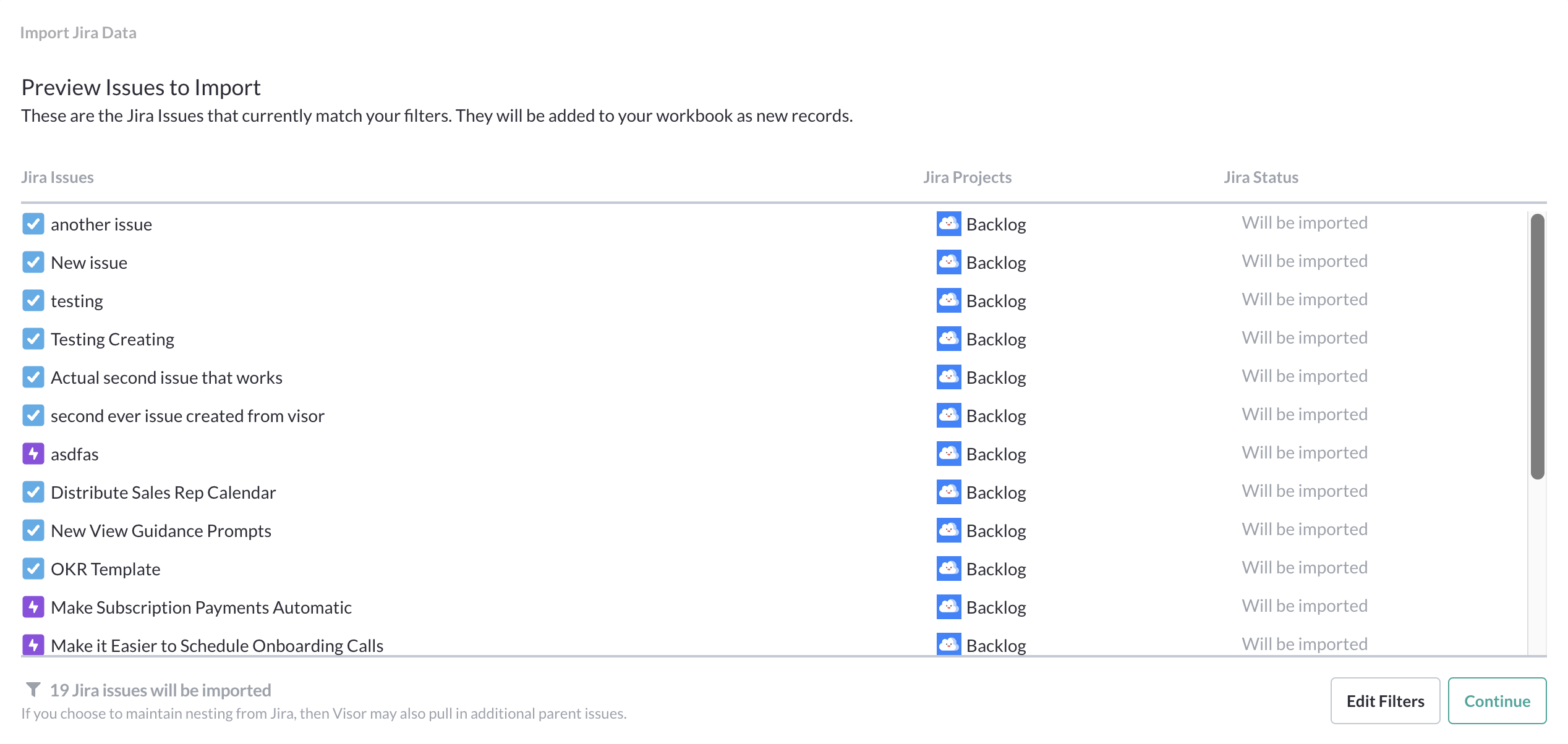
Task: Click the filter funnel icon near import count
Action: click(33, 689)
